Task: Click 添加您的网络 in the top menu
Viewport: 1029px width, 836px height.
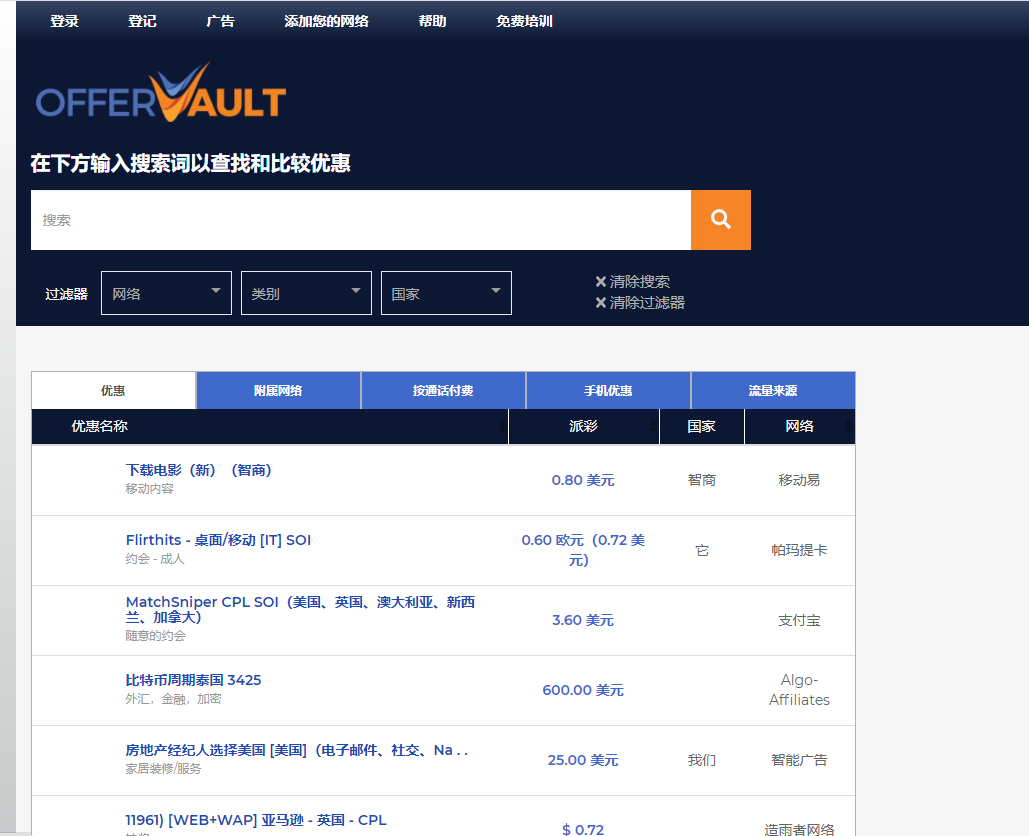Action: [x=326, y=21]
